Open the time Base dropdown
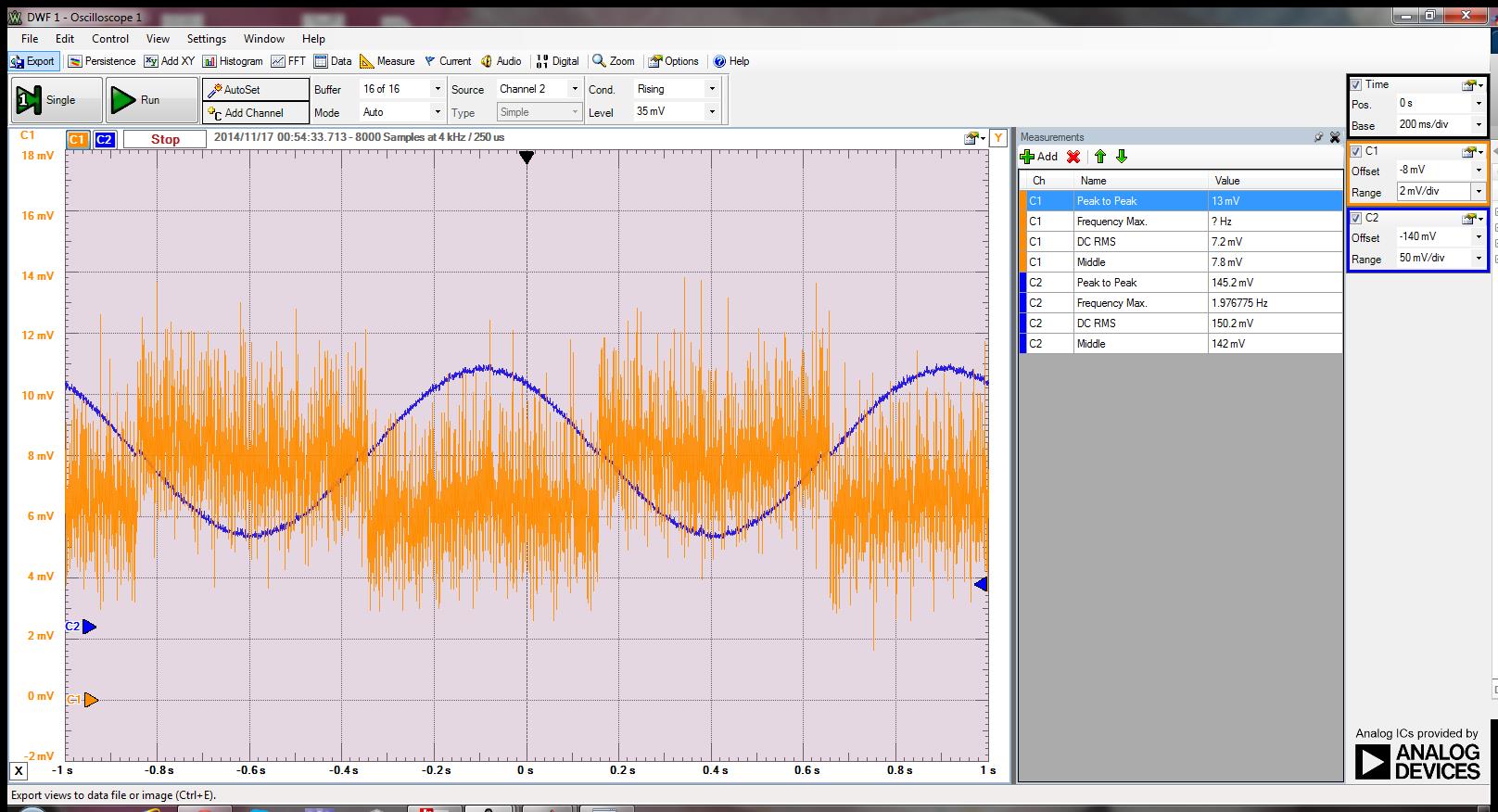Screen dimensions: 1498x812 point(1478,124)
